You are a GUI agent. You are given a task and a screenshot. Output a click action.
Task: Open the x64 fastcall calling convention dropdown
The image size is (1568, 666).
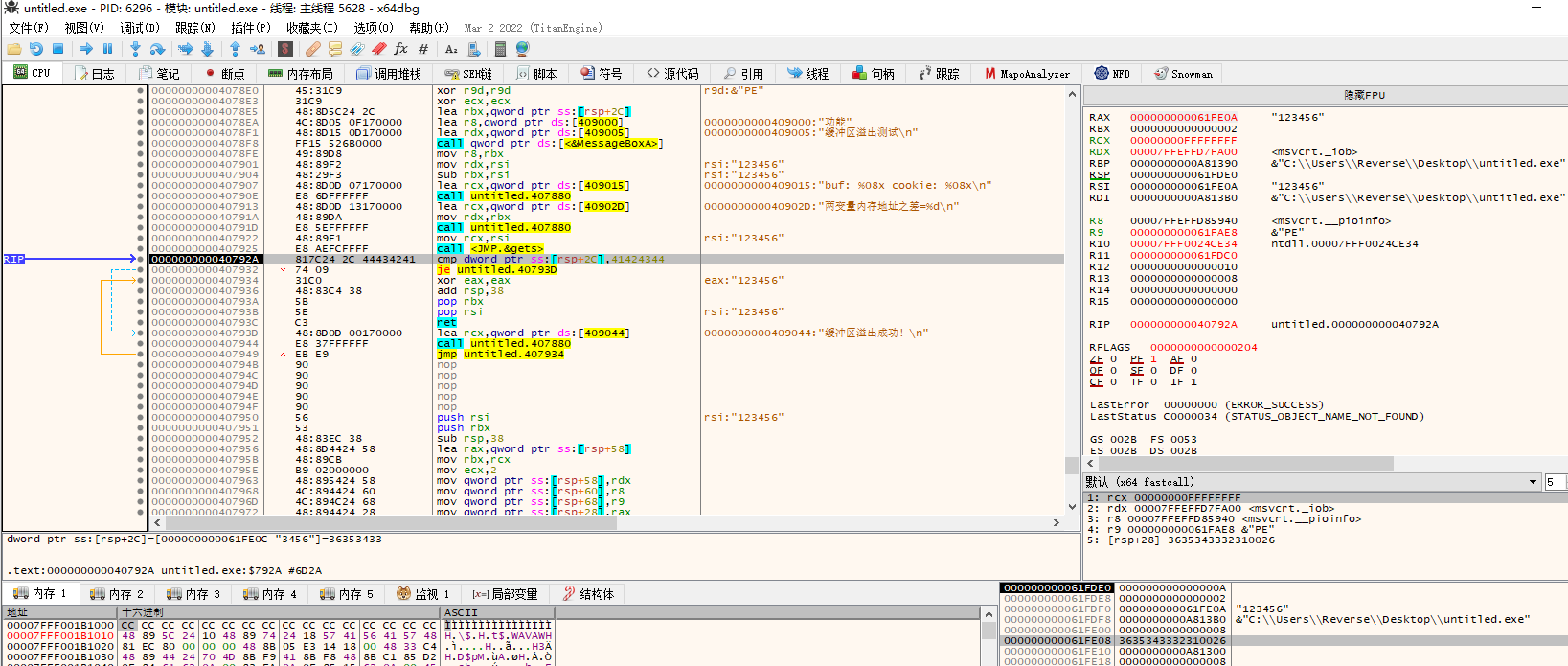point(1533,482)
